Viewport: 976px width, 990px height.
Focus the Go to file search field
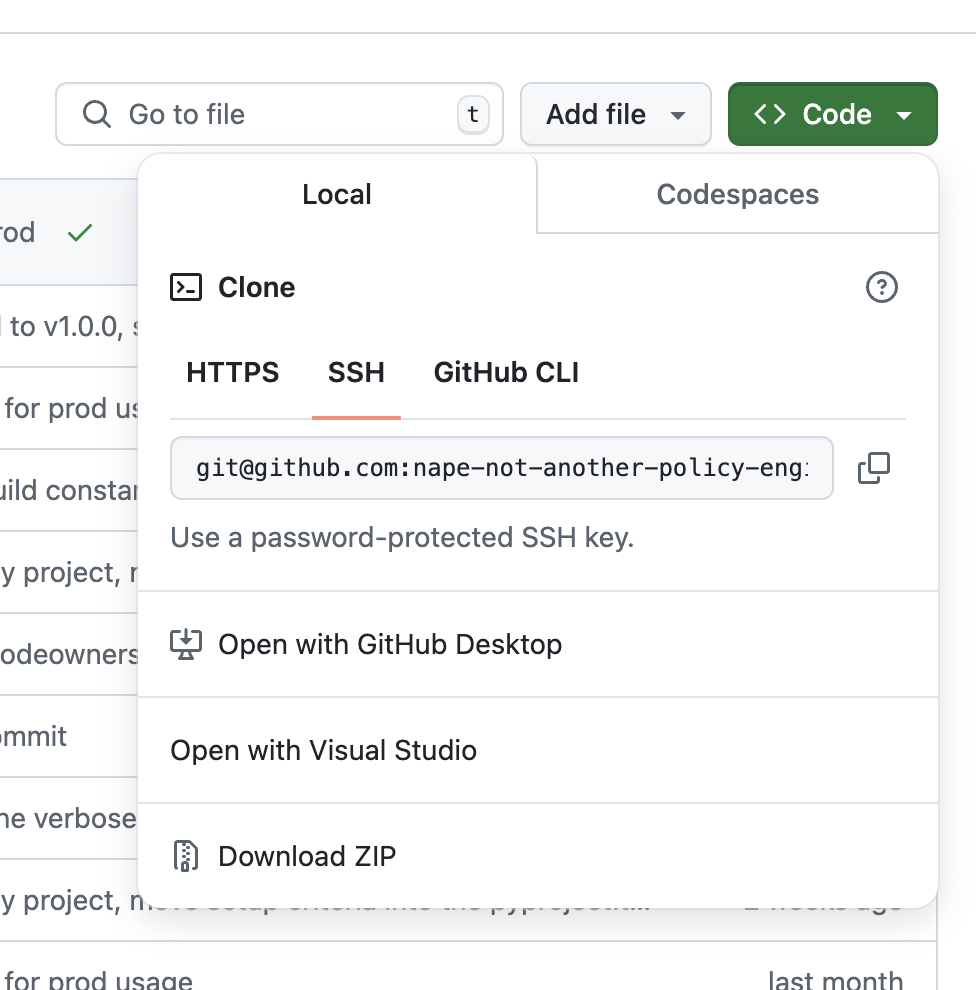coord(280,114)
